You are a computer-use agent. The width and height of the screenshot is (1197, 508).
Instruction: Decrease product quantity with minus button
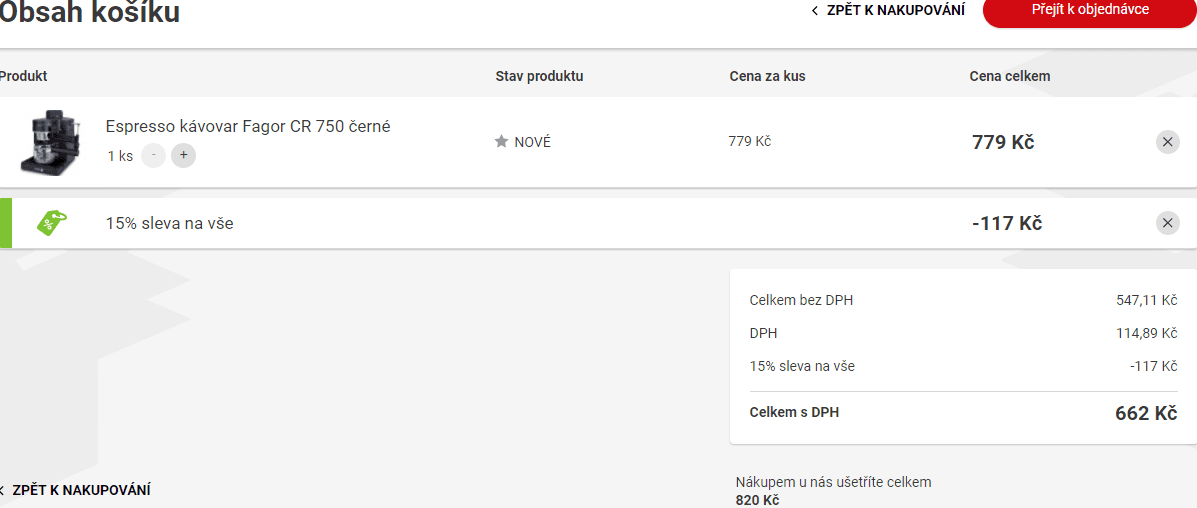point(153,156)
